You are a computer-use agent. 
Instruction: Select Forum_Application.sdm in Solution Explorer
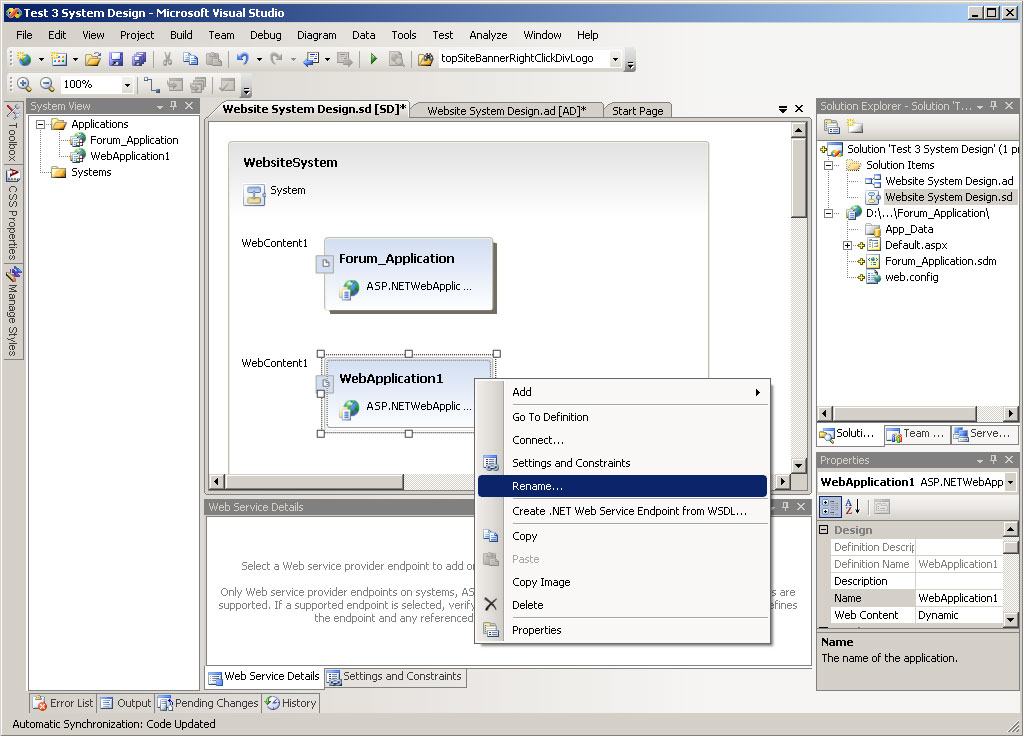[940, 261]
